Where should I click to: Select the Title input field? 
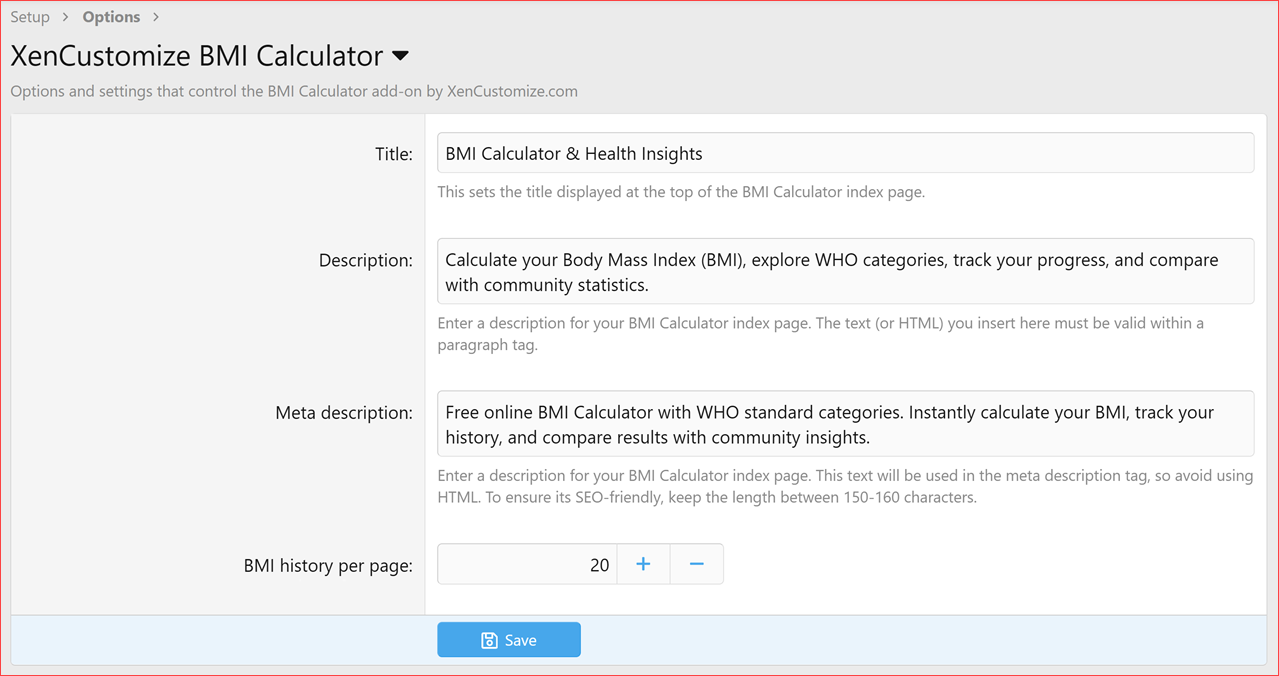[845, 152]
